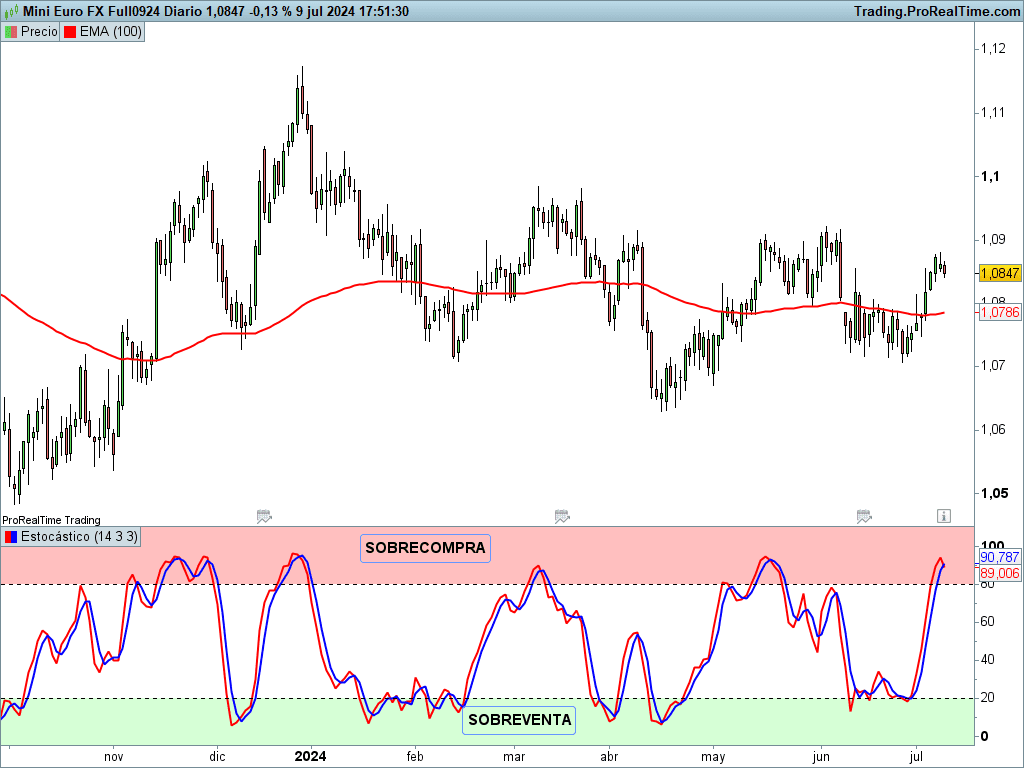This screenshot has height=768, width=1024.
Task: Click the Precio candlestick legend icon
Action: coord(11,31)
